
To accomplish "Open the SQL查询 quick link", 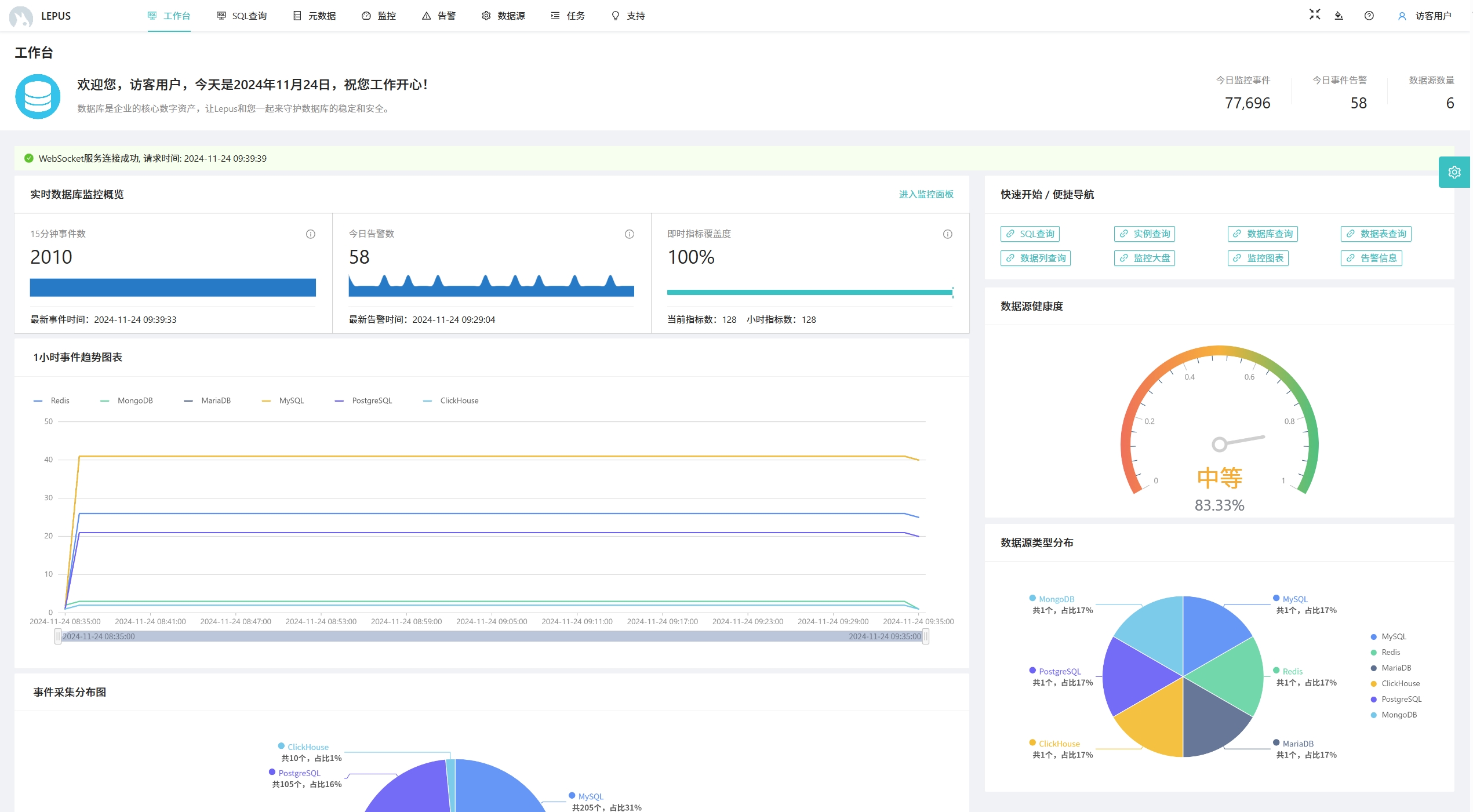I will (1030, 234).
